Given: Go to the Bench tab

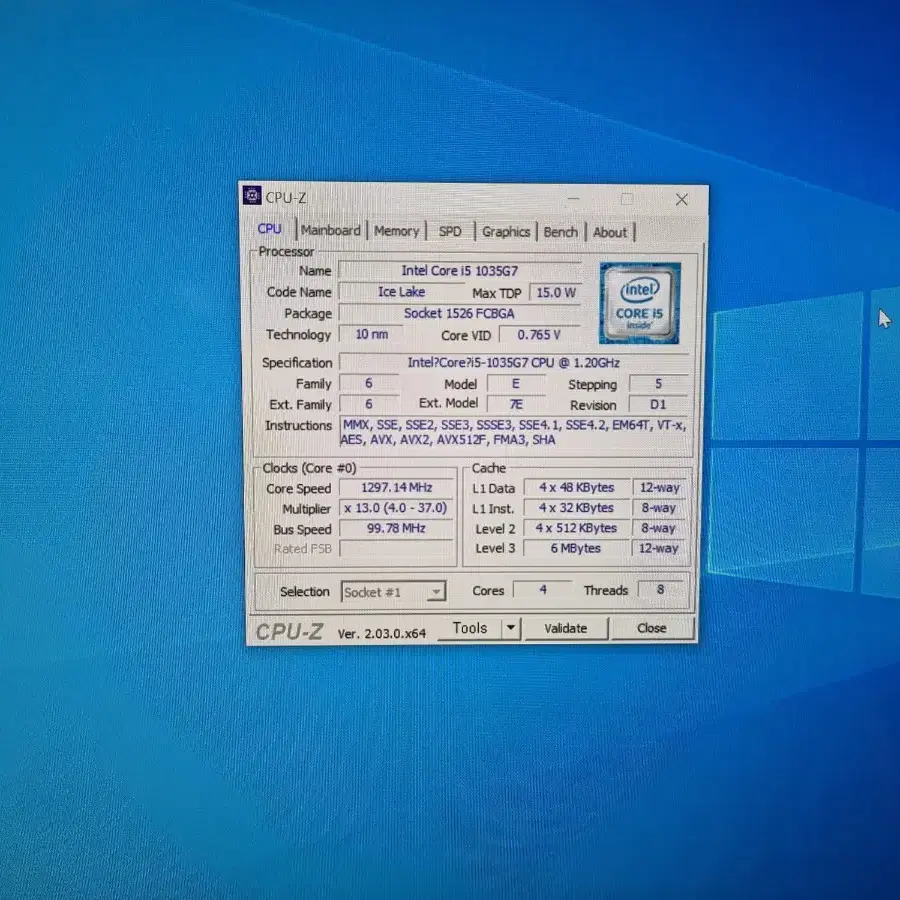Looking at the screenshot, I should (560, 232).
